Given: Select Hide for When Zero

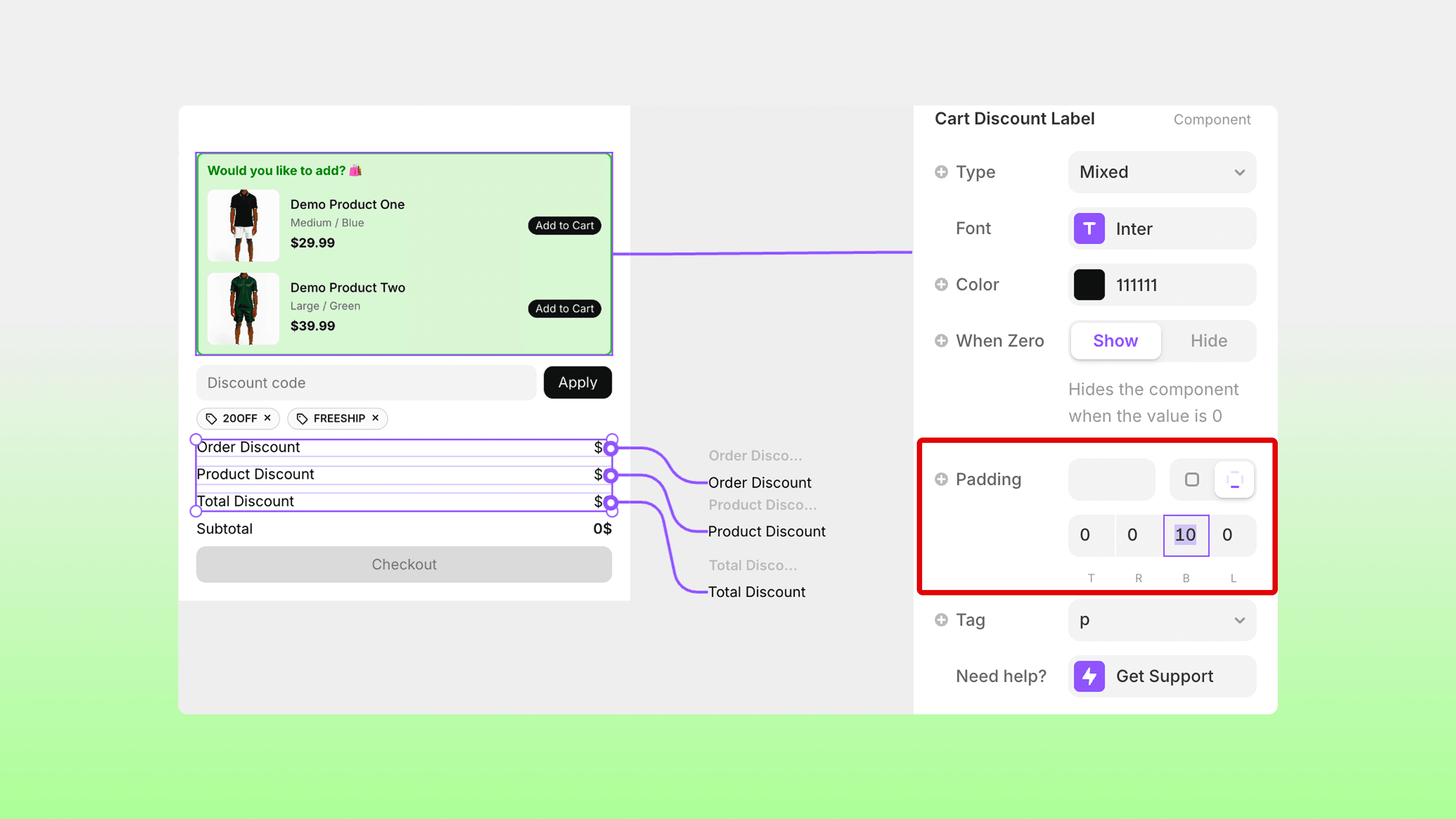Looking at the screenshot, I should click(x=1208, y=341).
